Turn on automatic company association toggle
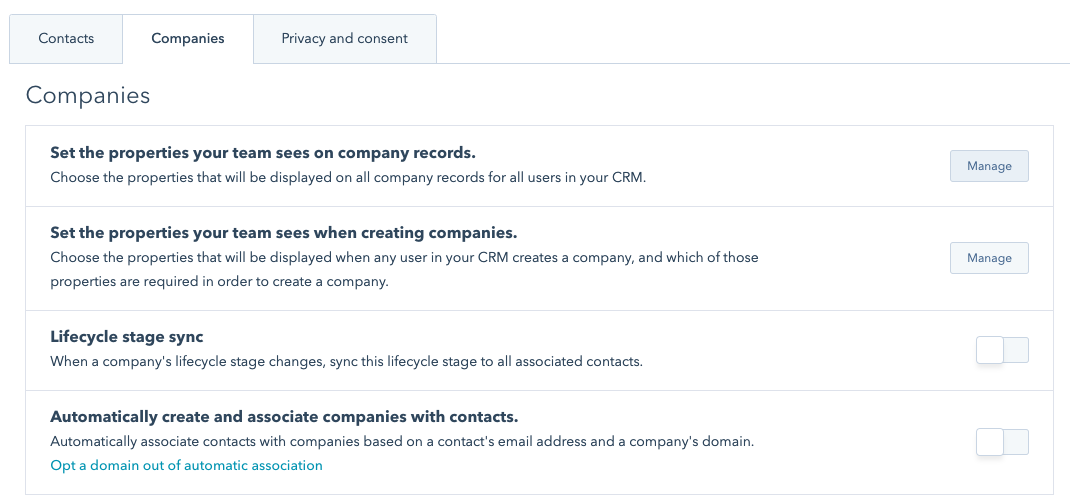Screen dimensions: 1079x495 click(1002, 442)
